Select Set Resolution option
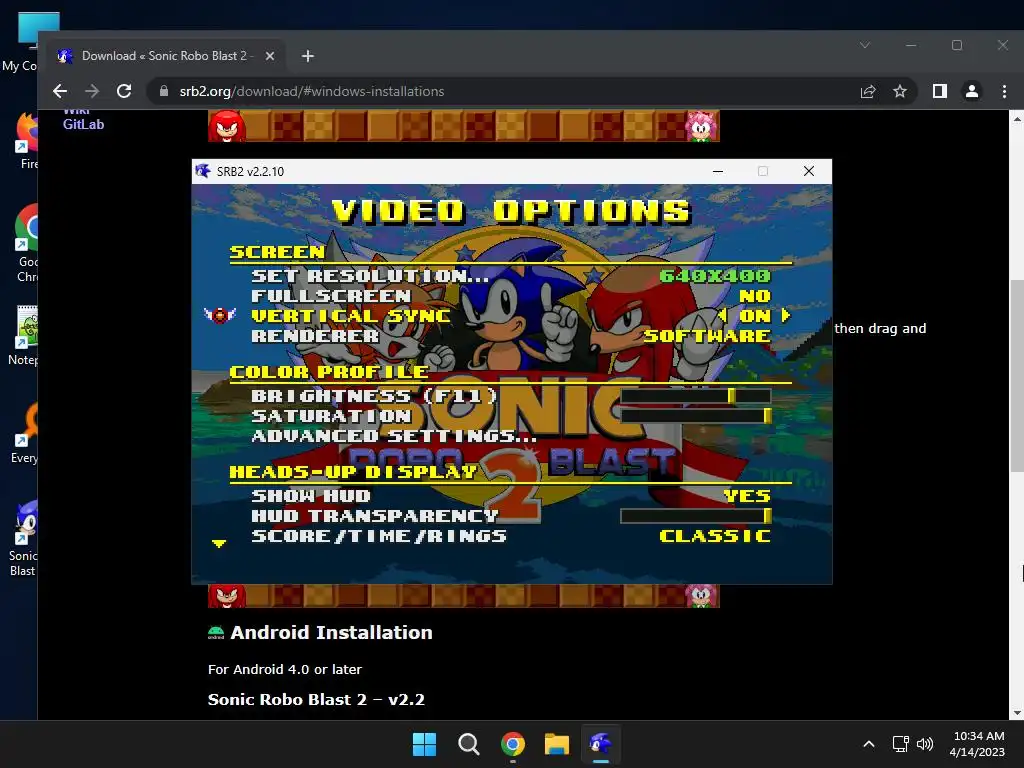The width and height of the screenshot is (1024, 768). click(x=370, y=276)
